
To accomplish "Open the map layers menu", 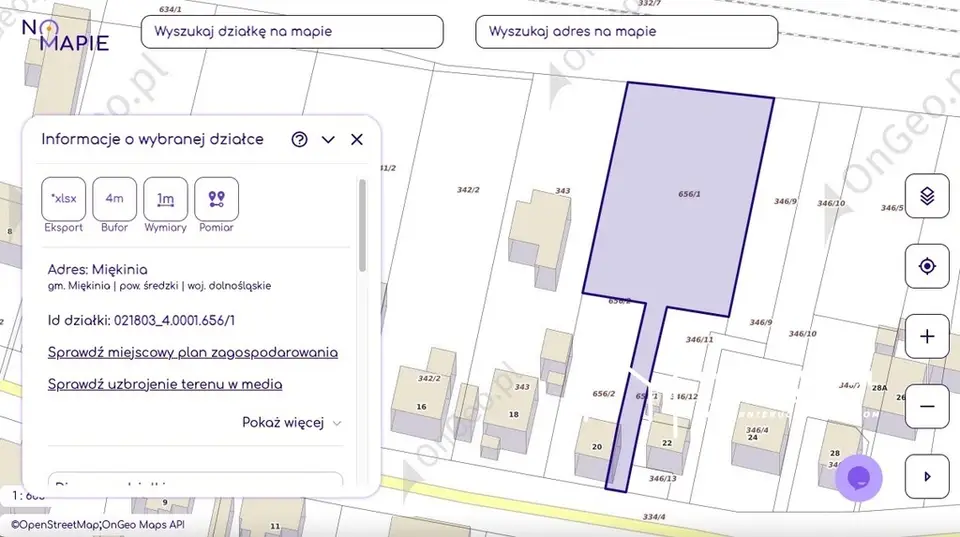I will pyautogui.click(x=927, y=196).
